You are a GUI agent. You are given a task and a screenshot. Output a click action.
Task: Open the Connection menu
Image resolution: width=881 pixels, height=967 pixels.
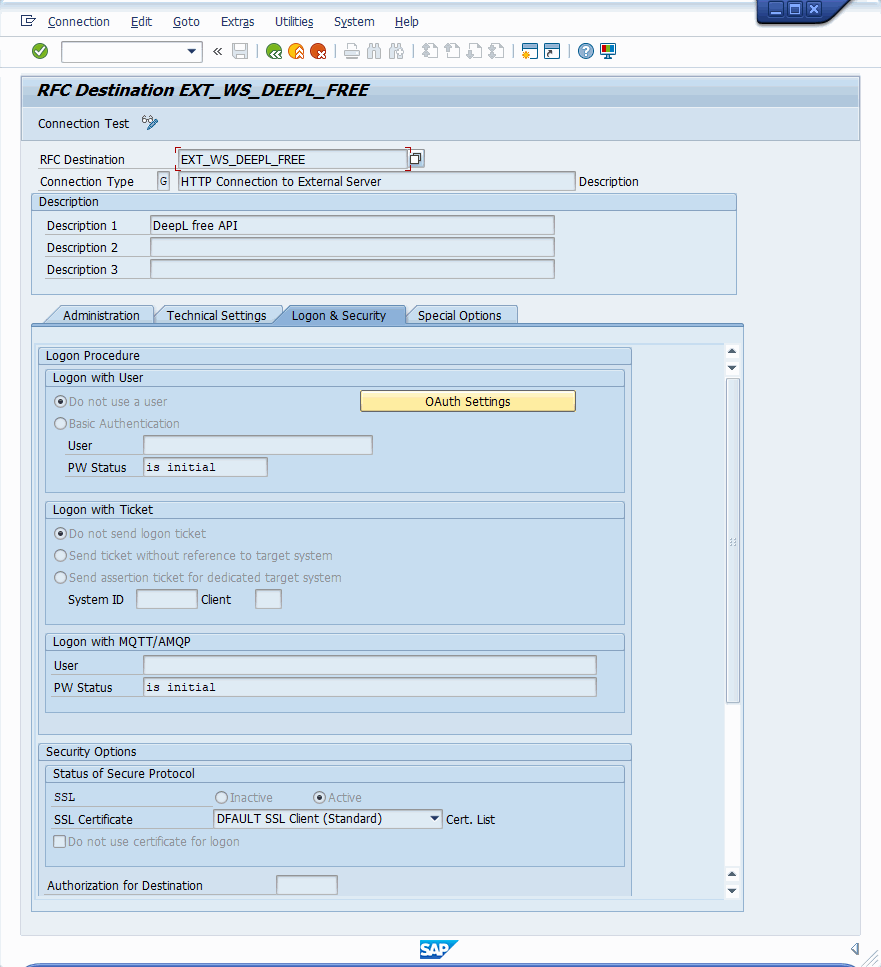point(79,22)
